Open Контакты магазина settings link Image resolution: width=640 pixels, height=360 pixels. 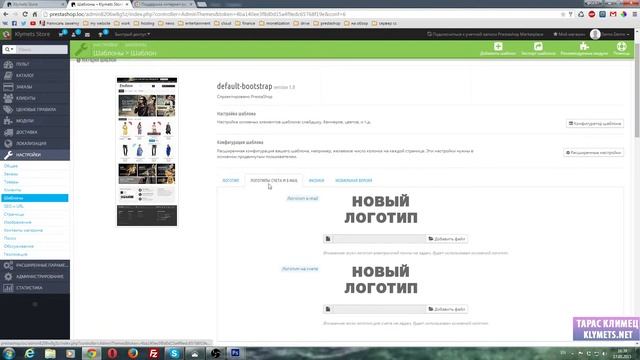(23, 230)
